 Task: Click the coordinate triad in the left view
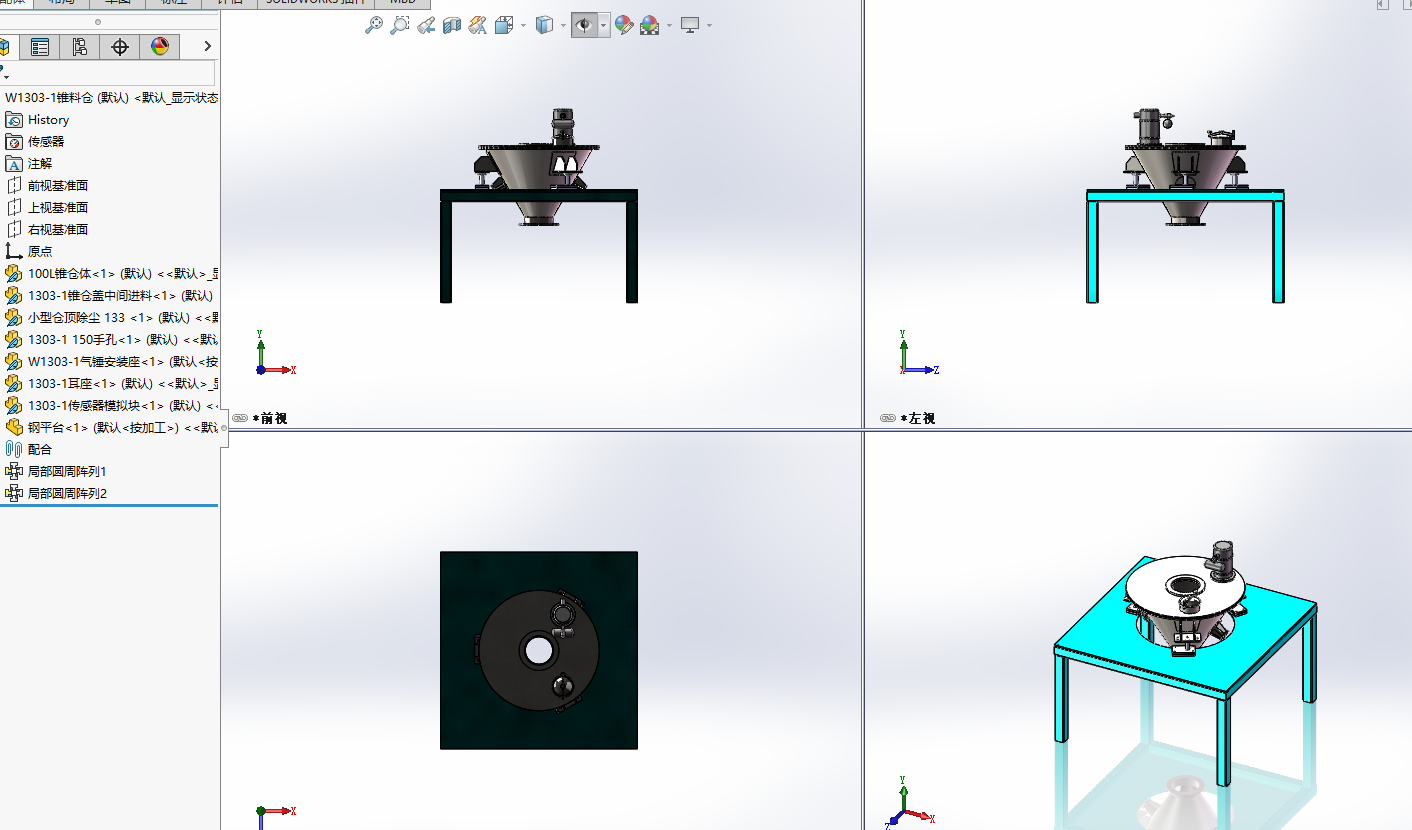(x=919, y=355)
